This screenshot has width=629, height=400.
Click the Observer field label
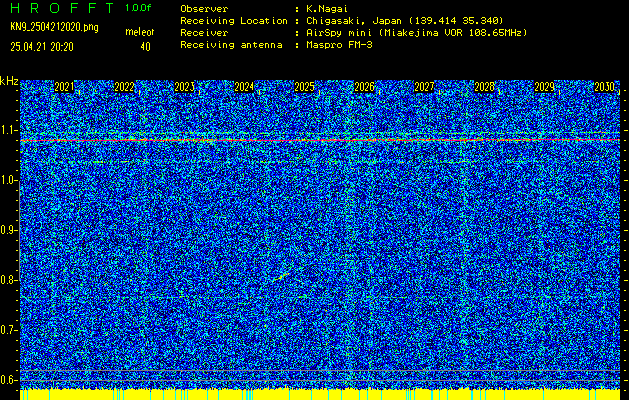204,9
